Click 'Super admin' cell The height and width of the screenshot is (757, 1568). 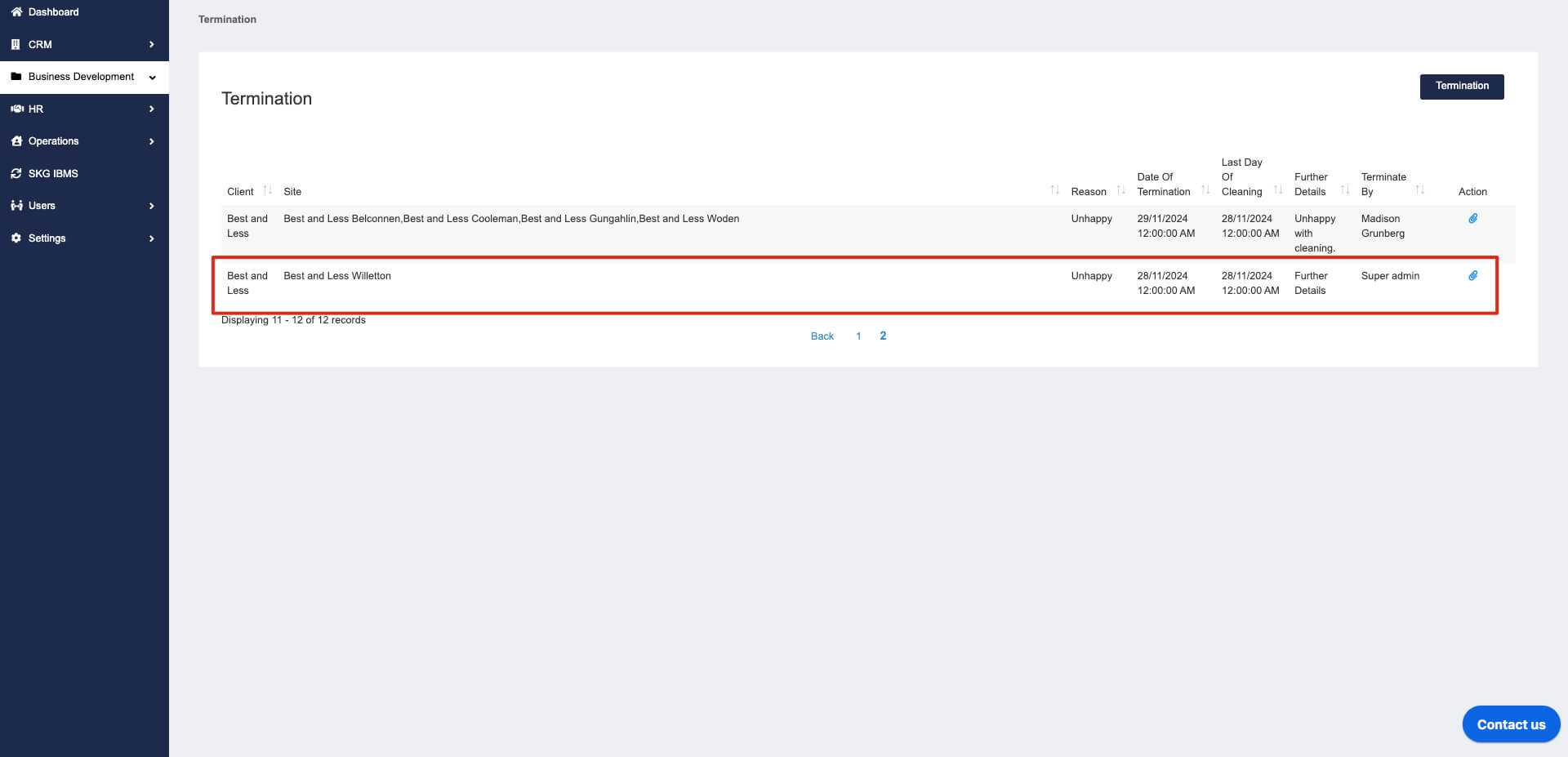(1390, 276)
